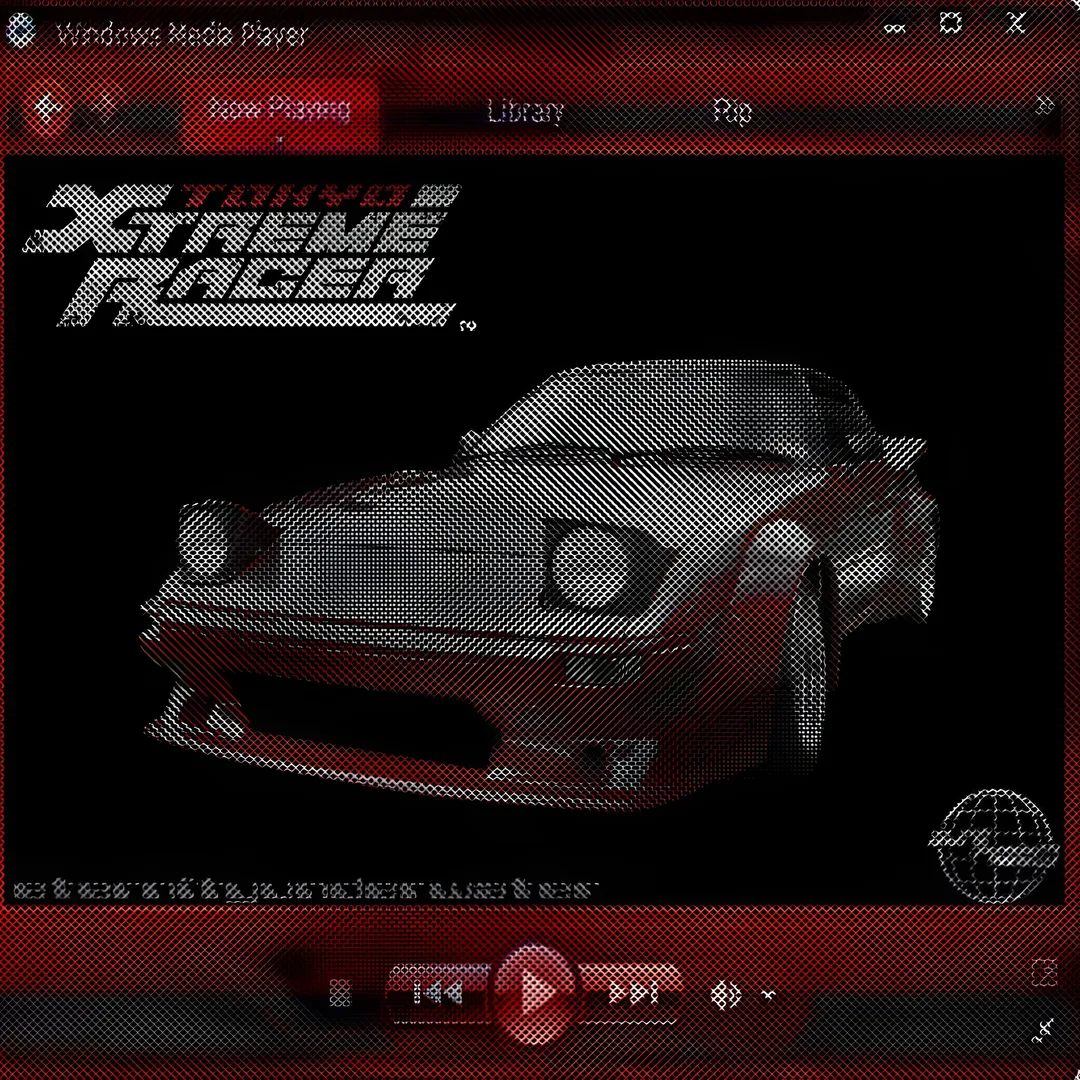Open the Rip tab
Image resolution: width=1080 pixels, height=1080 pixels.
point(732,111)
